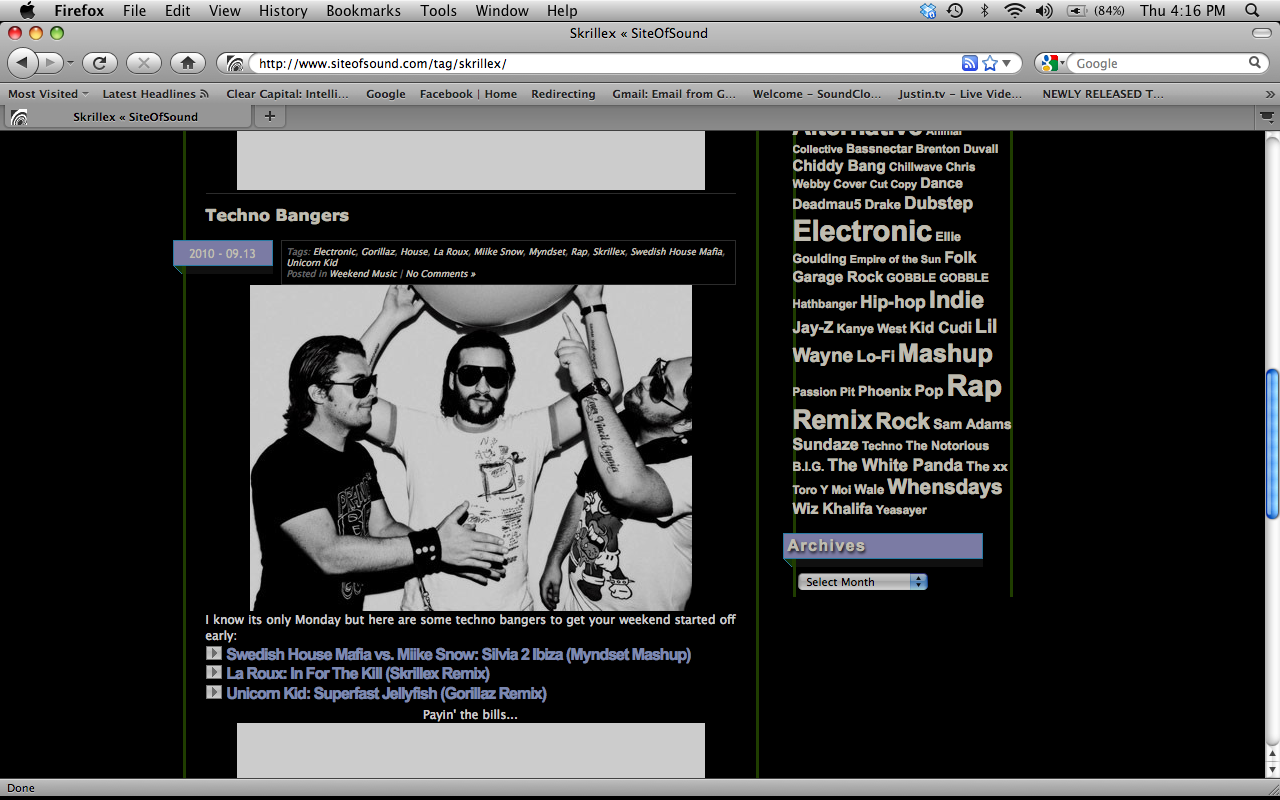The width and height of the screenshot is (1280, 800).
Task: Click the RSS feed icon in address bar
Action: pos(969,63)
